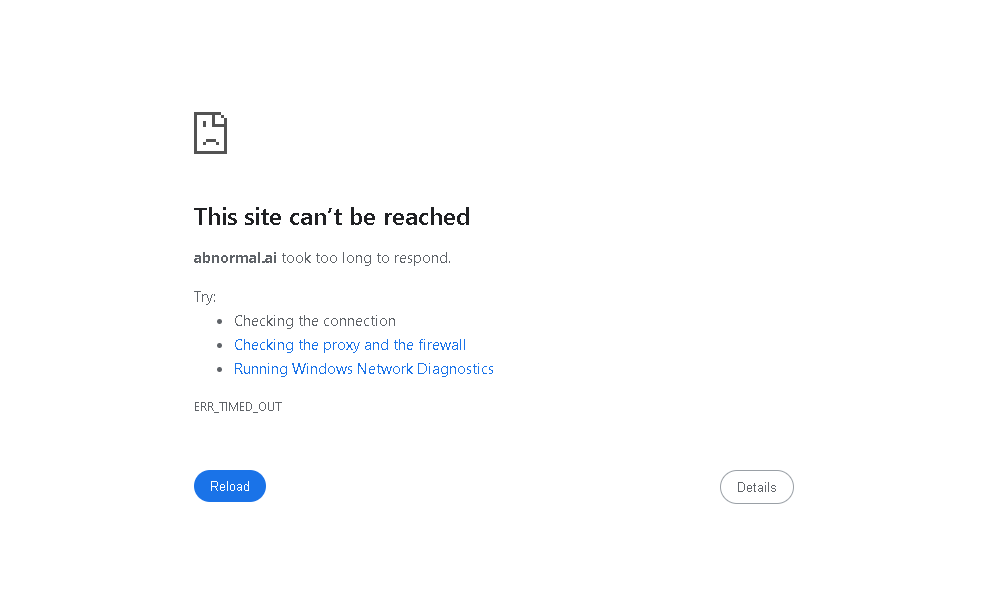Viewport: 987px width, 589px height.
Task: Launch Running Windows Network Diagnostics link
Action: pos(363,369)
